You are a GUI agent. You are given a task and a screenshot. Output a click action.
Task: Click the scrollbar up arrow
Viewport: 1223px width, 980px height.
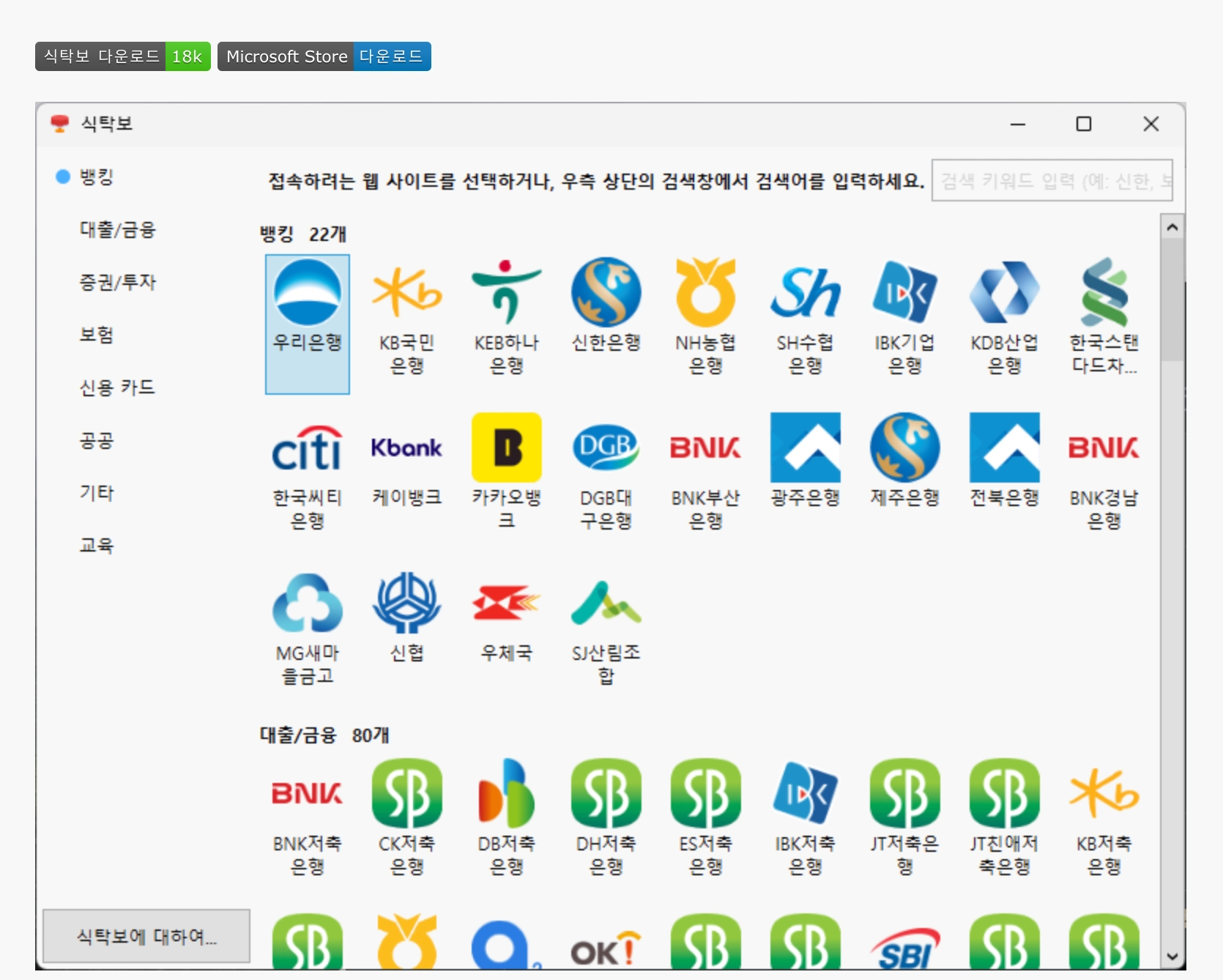pos(1172,227)
